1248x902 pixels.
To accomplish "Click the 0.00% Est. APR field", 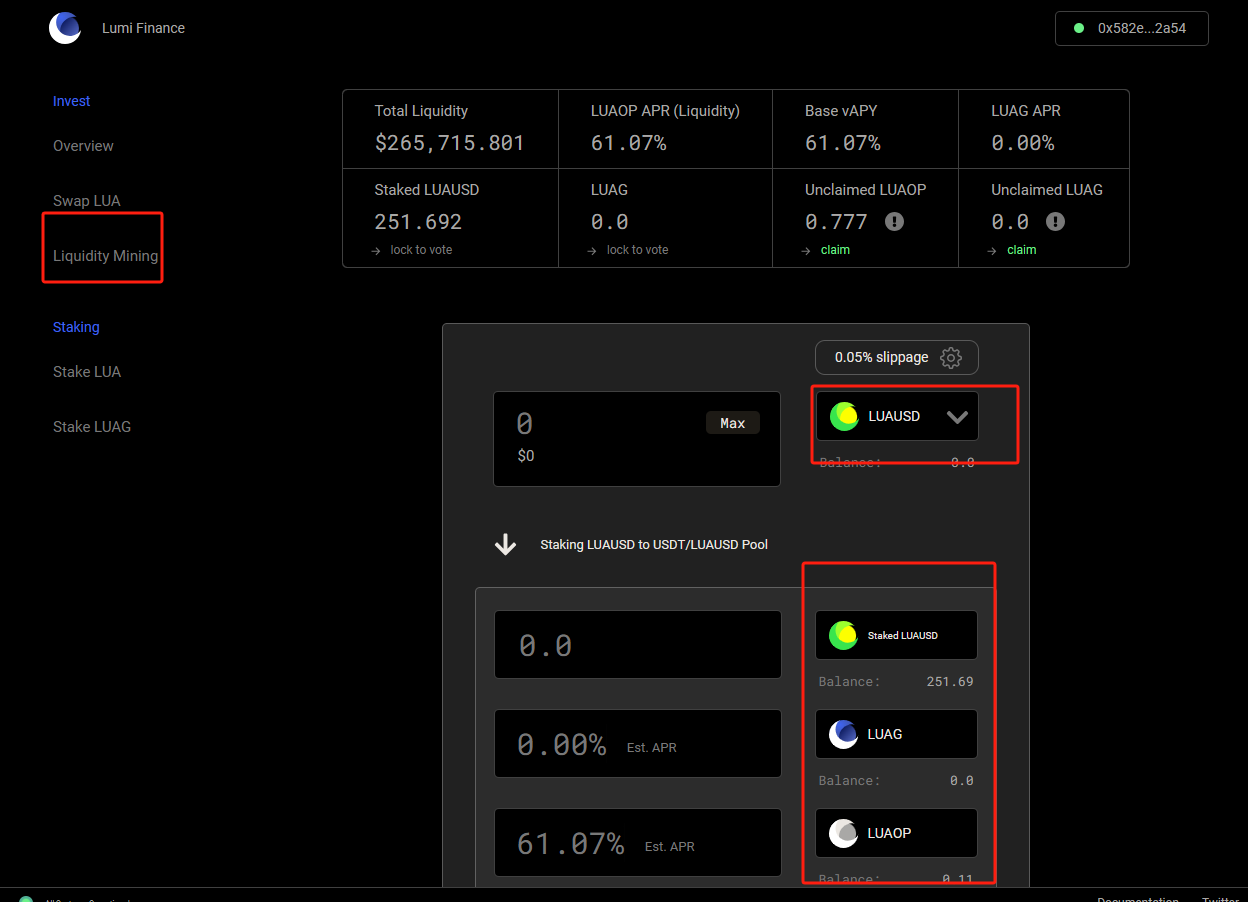I will tap(638, 744).
